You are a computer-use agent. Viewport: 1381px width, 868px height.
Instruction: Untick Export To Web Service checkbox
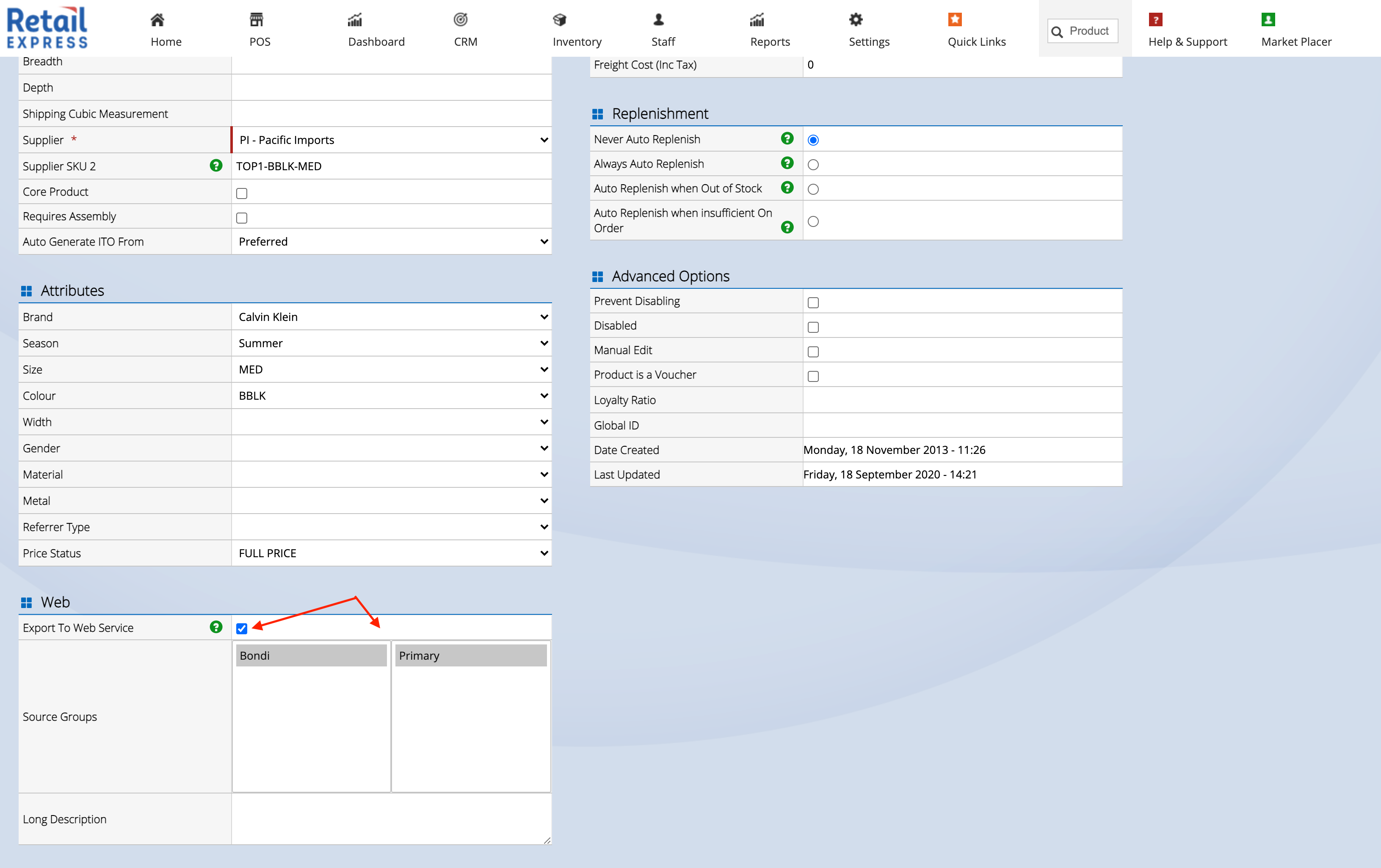point(241,629)
